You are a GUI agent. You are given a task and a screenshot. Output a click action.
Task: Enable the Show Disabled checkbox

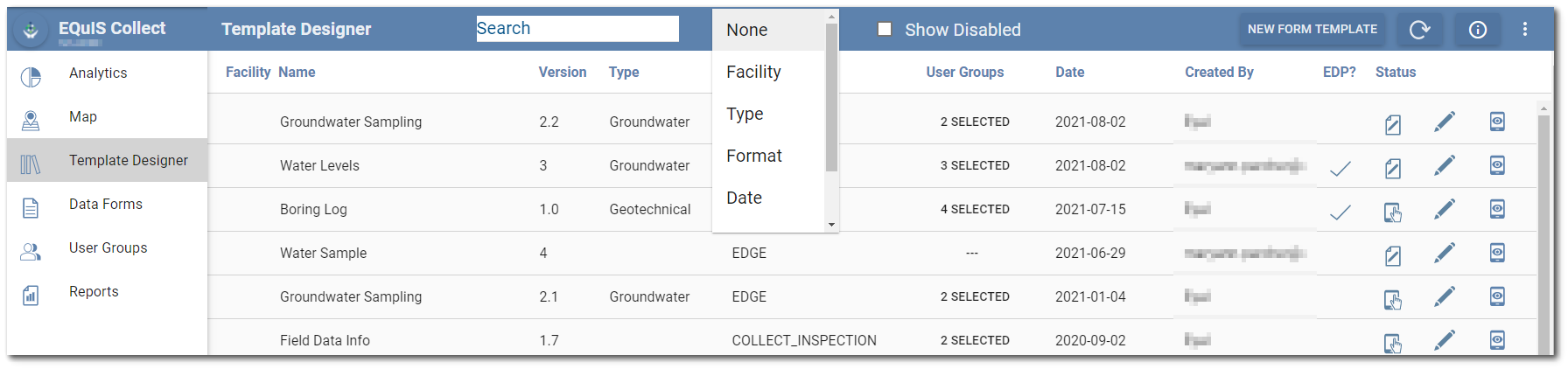pos(885,29)
